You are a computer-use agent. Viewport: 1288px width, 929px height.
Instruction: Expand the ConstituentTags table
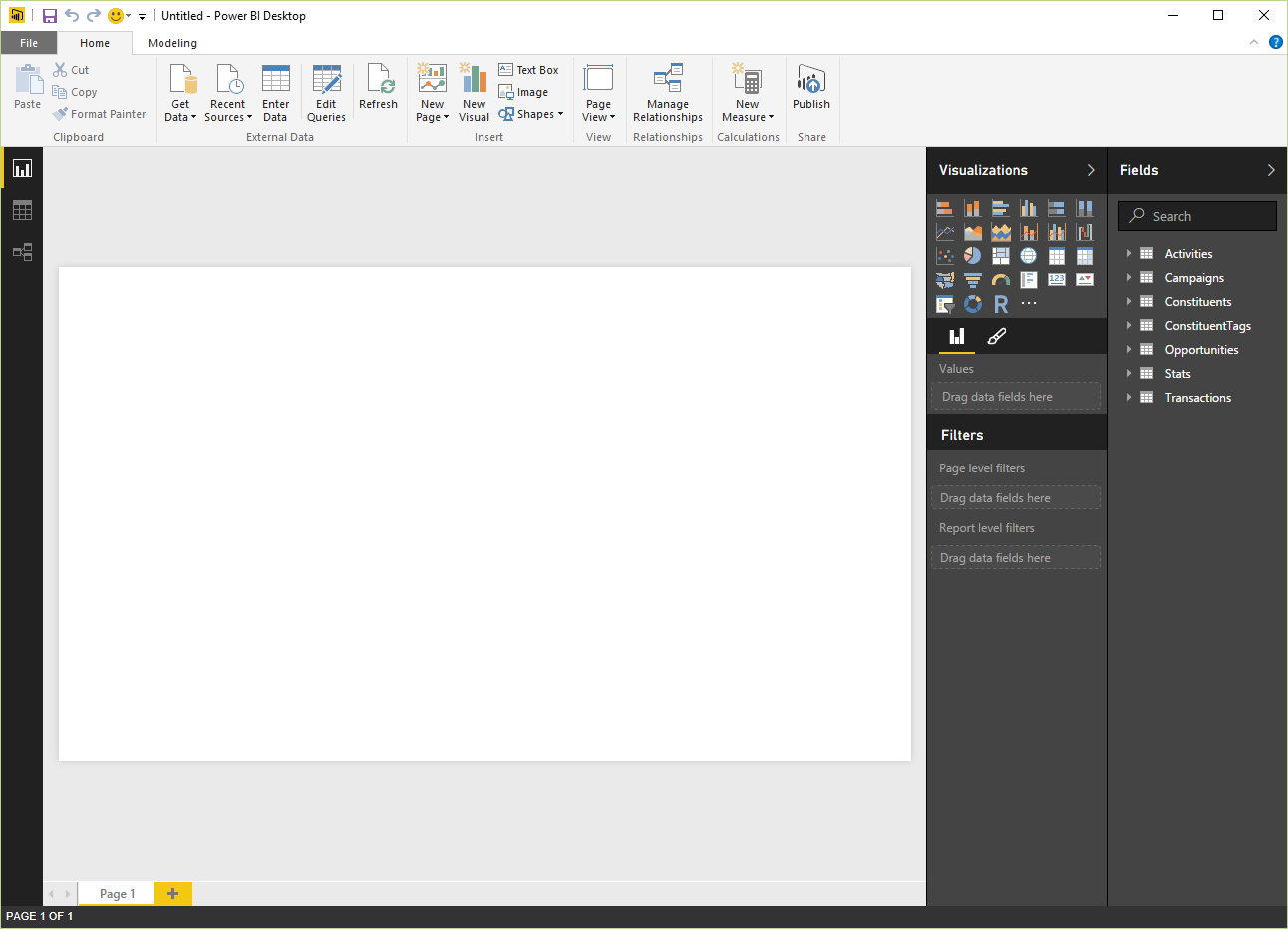click(1129, 325)
